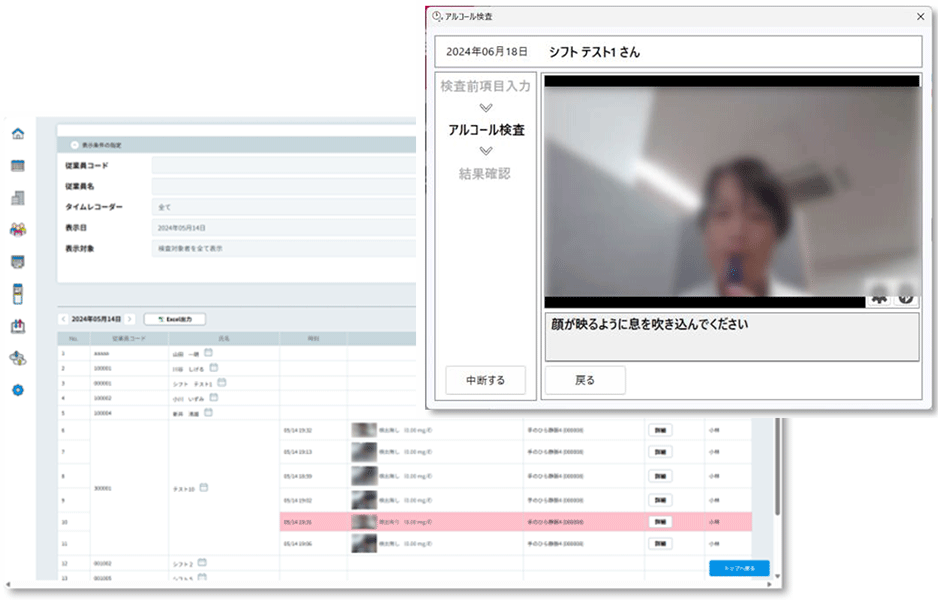
Task: Click the blue gear settings sidebar icon
Action: point(17,389)
